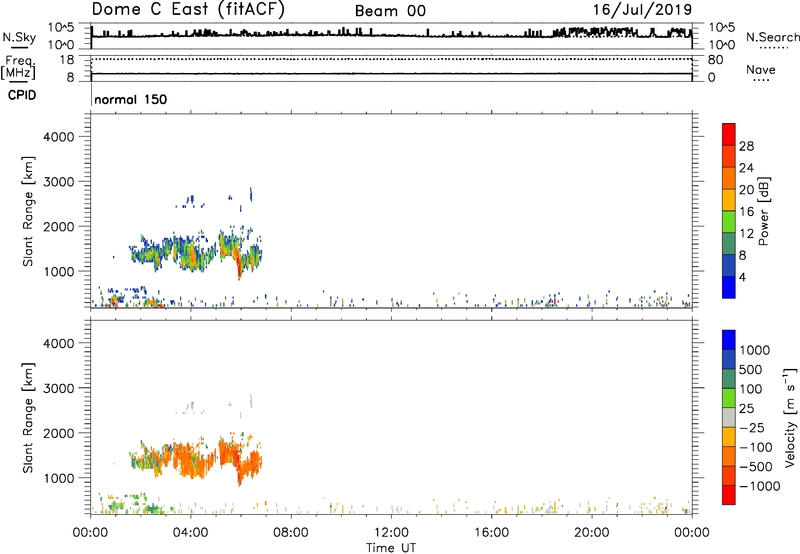
Task: Click the '20:00' time axis label
Action: [x=591, y=533]
